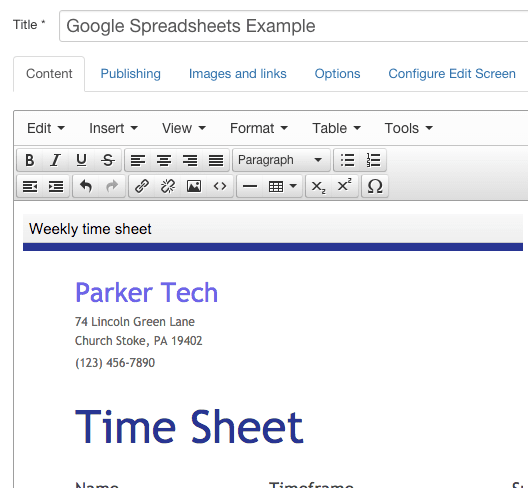Open the Format menu
Viewport: 528px width, 488px height.
[x=259, y=128]
